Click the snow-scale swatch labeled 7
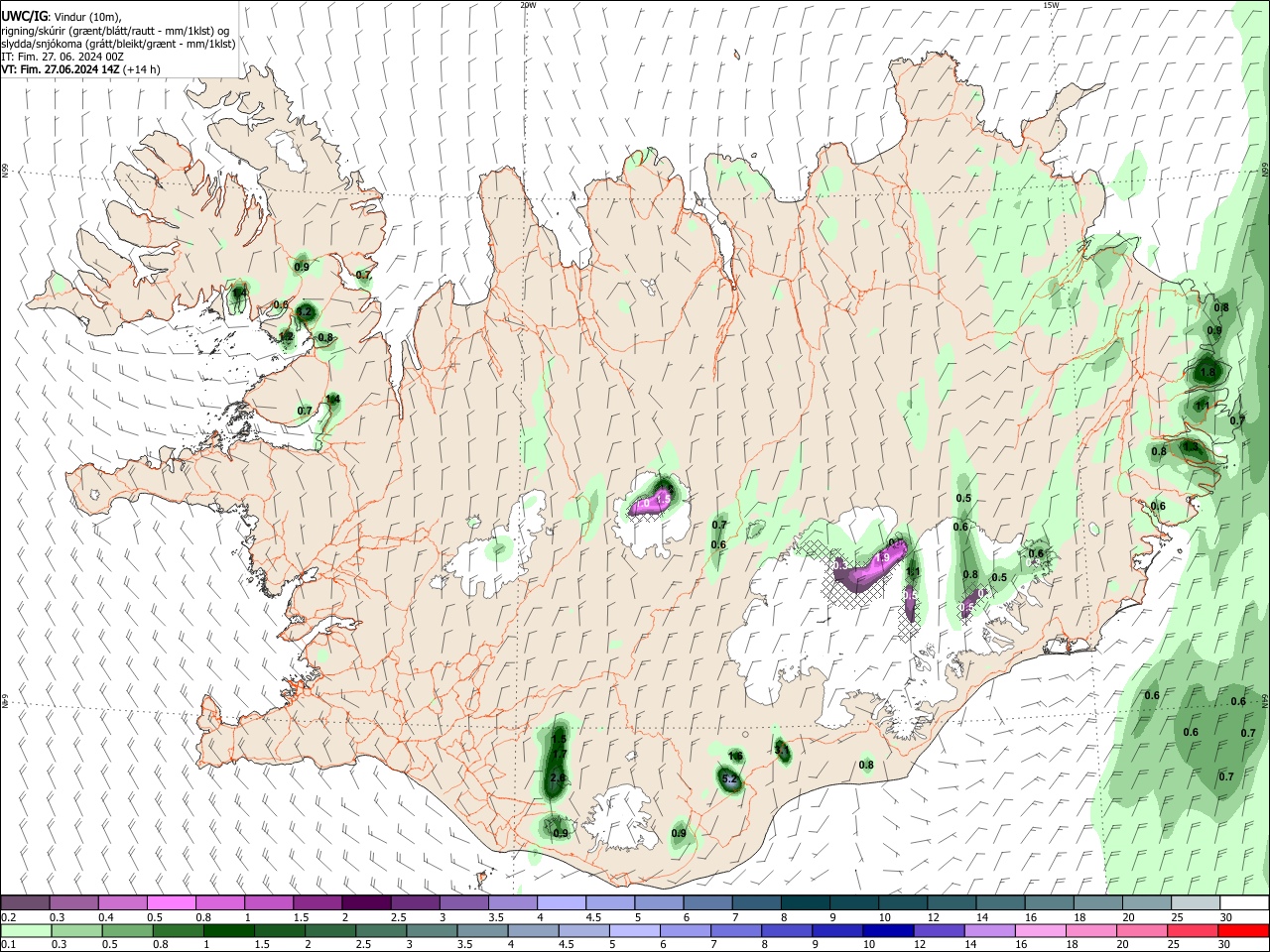The width and height of the screenshot is (1270, 952). click(756, 903)
